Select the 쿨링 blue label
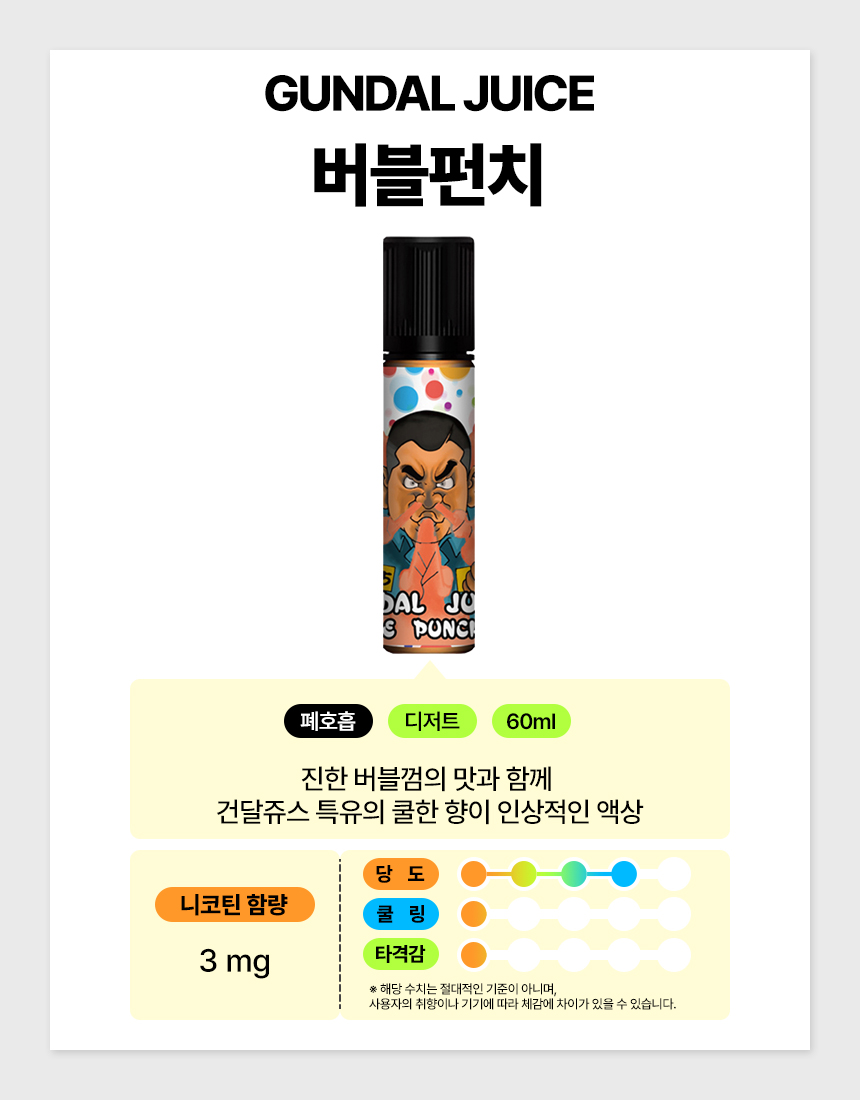The width and height of the screenshot is (860, 1100). coord(401,914)
